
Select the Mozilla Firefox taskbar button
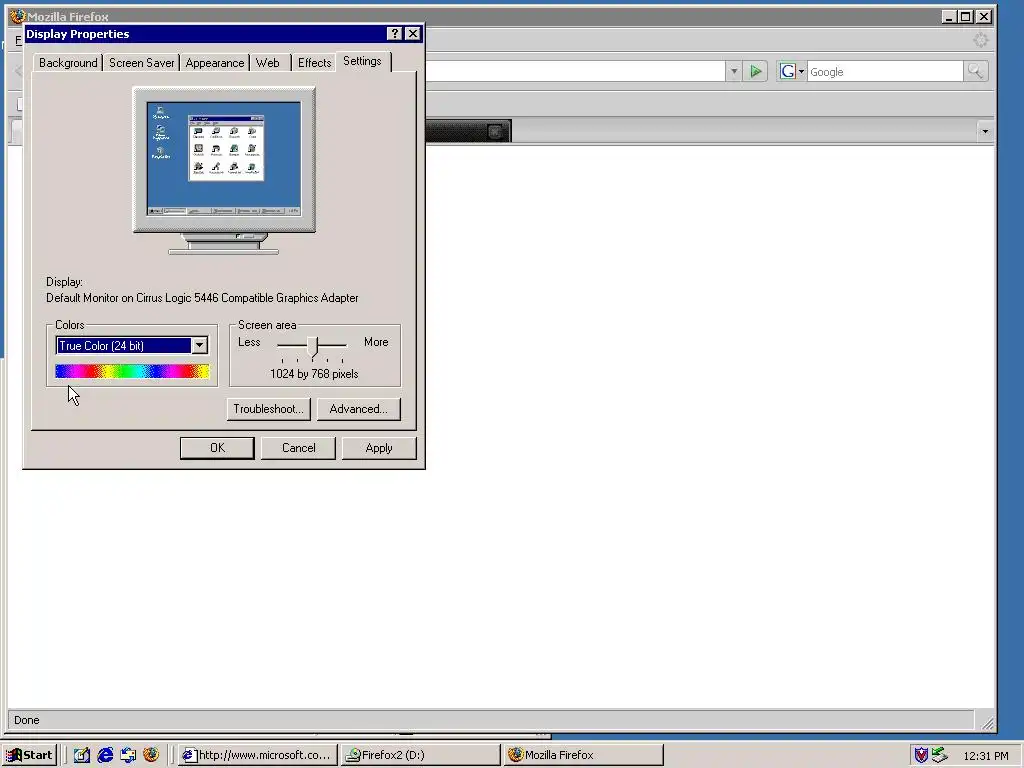coord(584,755)
